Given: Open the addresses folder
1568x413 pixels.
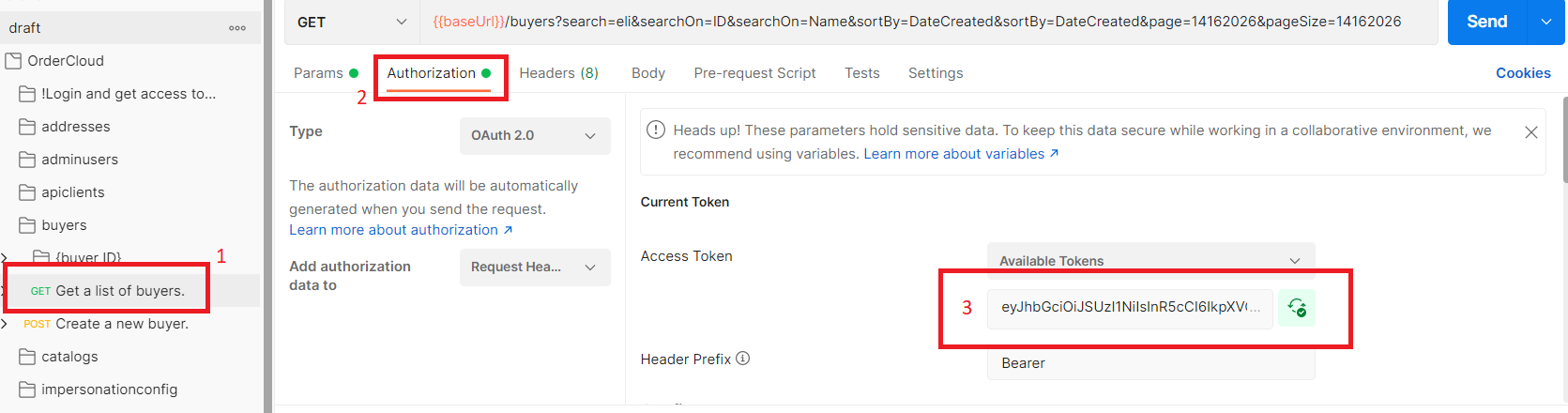Looking at the screenshot, I should click(75, 127).
